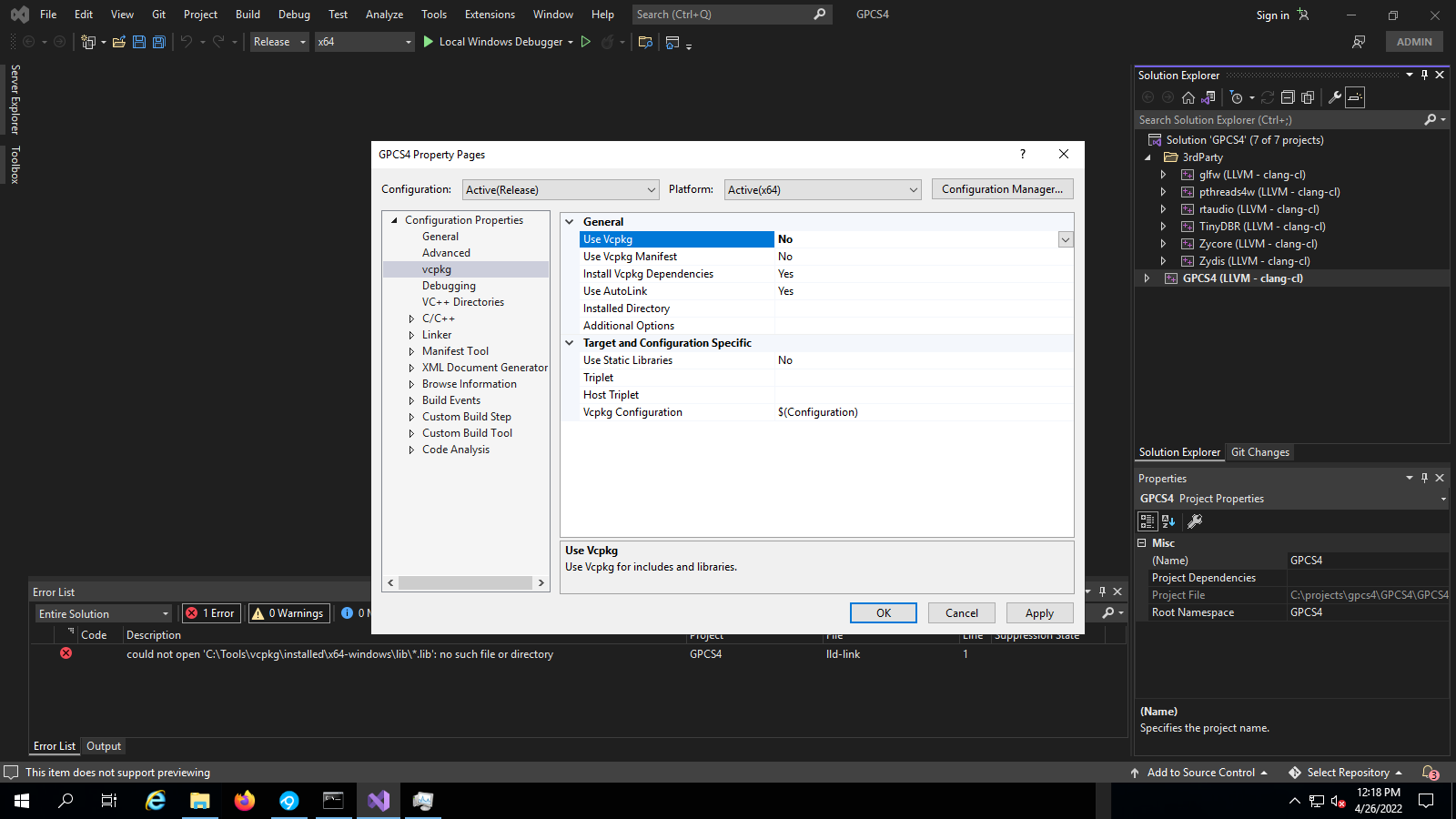Open the New Project toolbar icon
This screenshot has width=1456, height=819.
click(89, 41)
